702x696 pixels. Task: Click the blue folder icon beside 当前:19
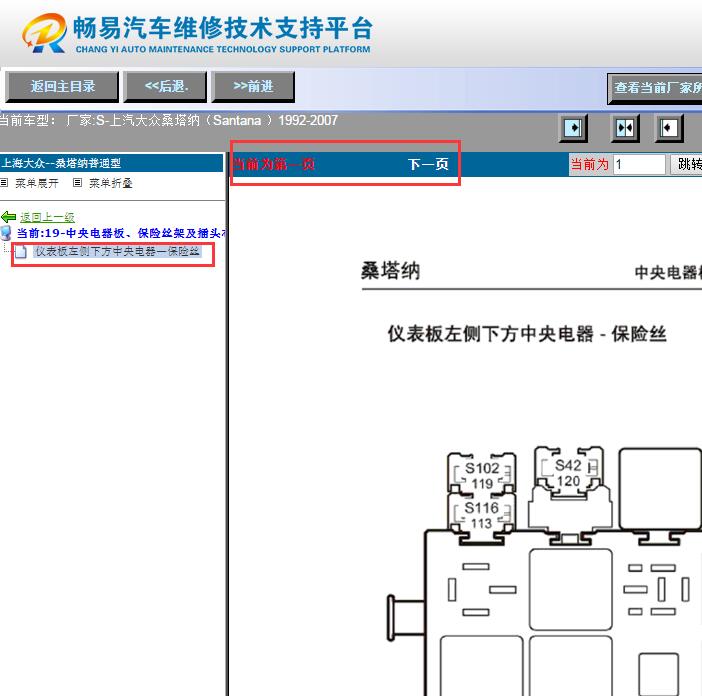pos(6,233)
